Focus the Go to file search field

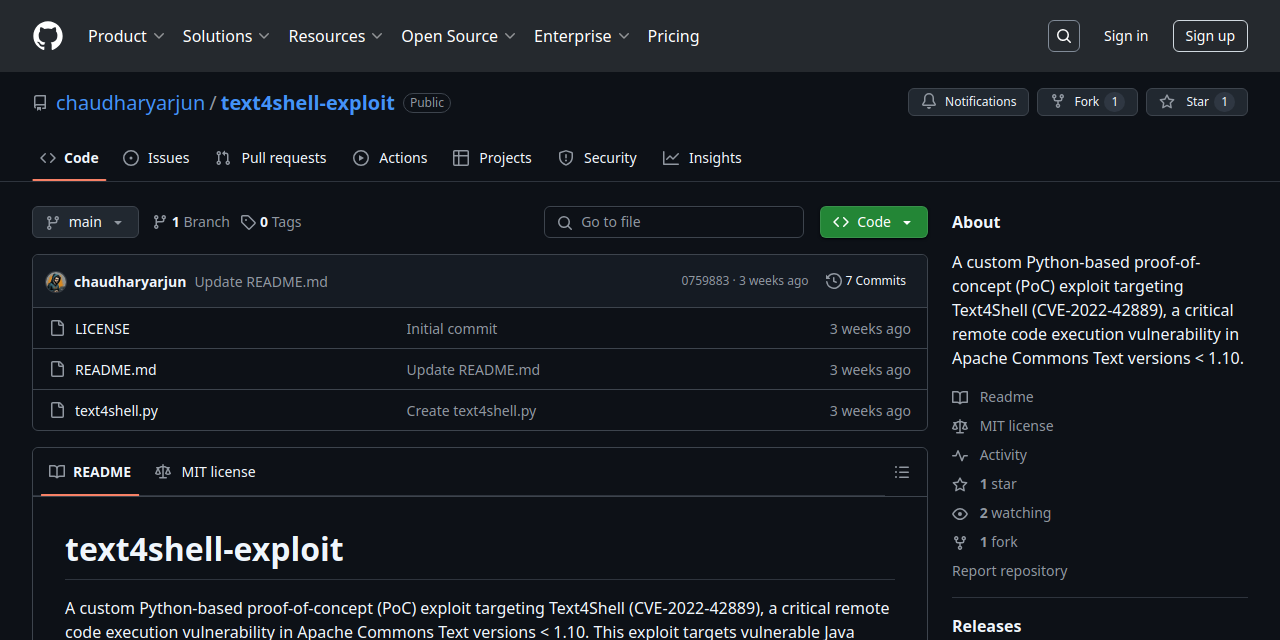[x=674, y=222]
